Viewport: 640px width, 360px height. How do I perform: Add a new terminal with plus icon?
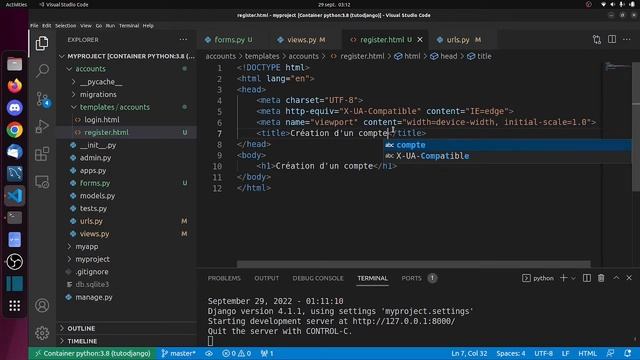coord(564,278)
